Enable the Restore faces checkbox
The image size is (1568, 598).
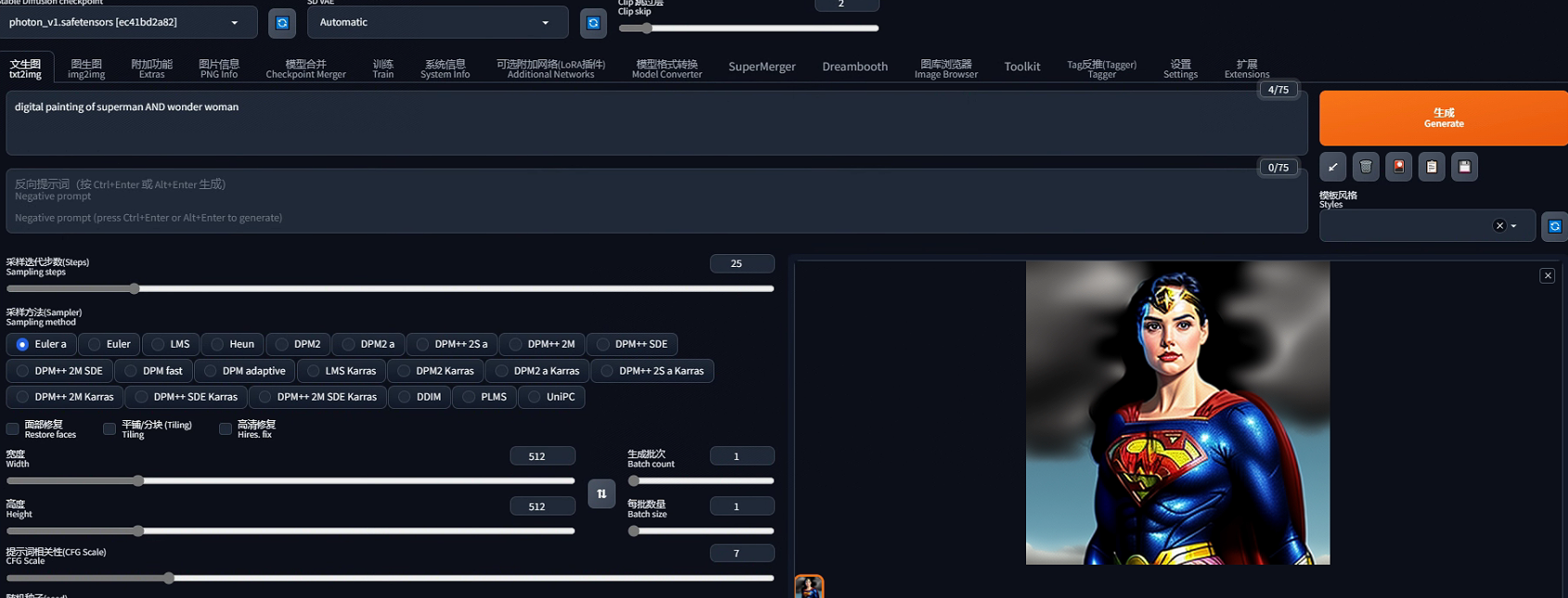pyautogui.click(x=13, y=428)
